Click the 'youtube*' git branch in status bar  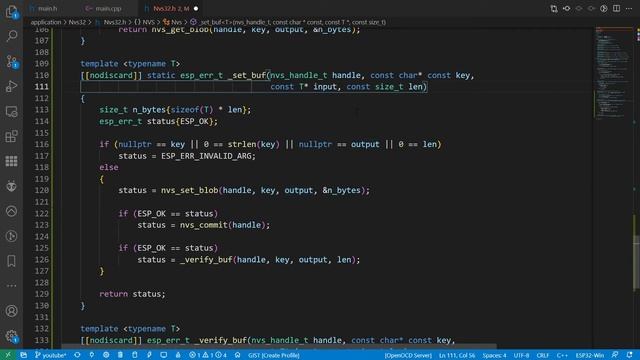[51, 355]
